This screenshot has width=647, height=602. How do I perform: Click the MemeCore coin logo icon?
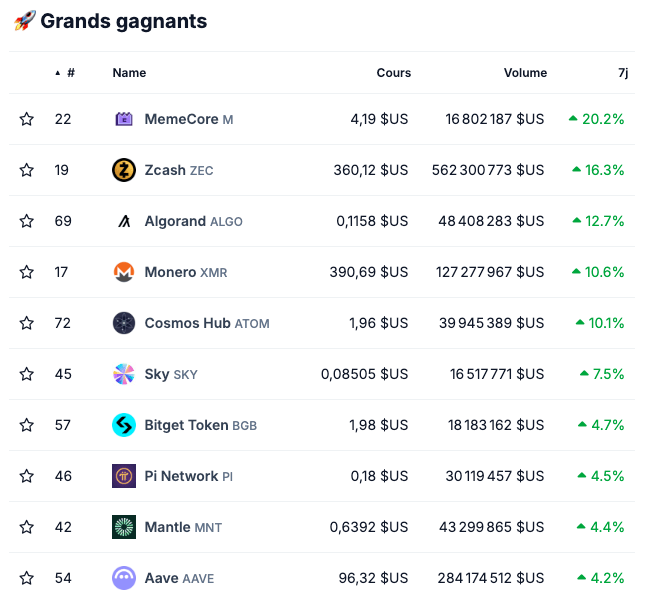124,119
